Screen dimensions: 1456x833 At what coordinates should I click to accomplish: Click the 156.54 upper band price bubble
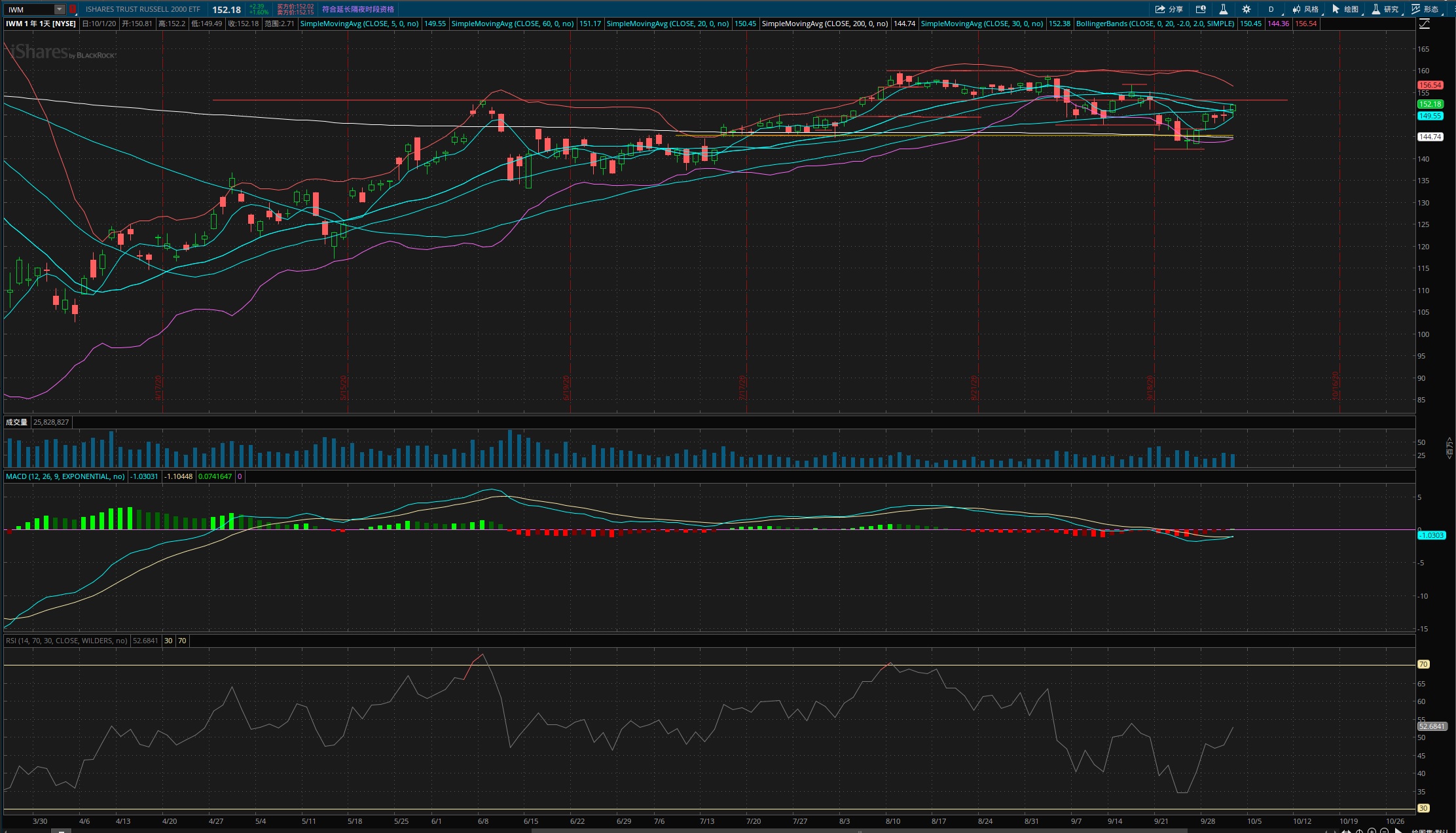click(x=1430, y=85)
